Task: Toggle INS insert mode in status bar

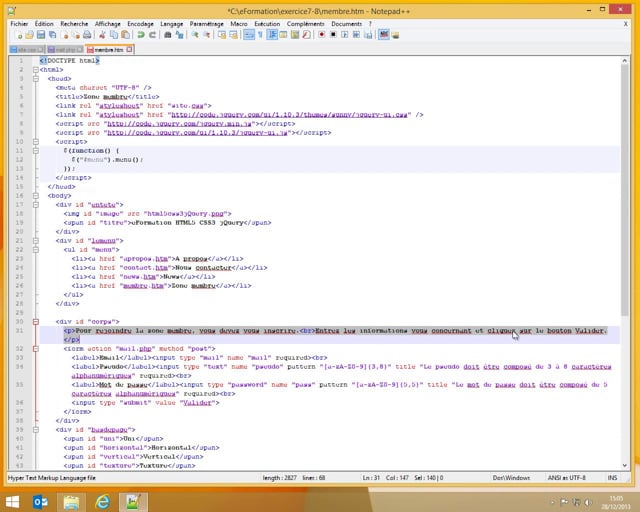Action: tap(612, 477)
